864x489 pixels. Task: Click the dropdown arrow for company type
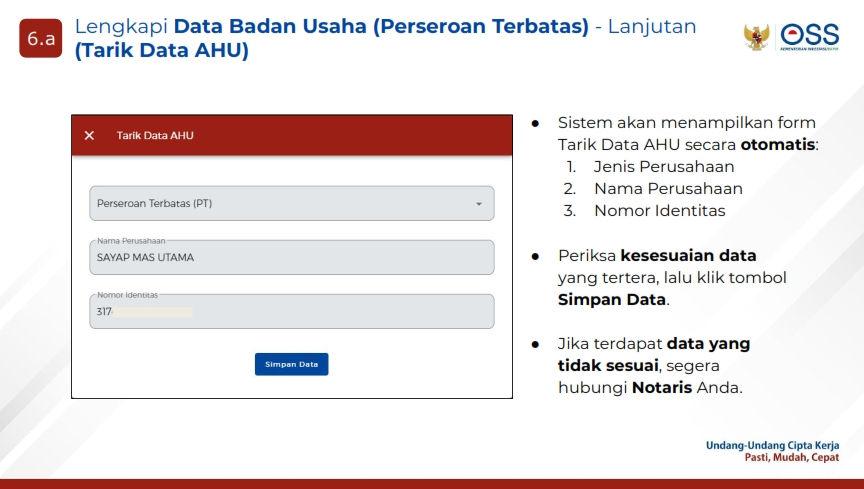click(x=478, y=204)
